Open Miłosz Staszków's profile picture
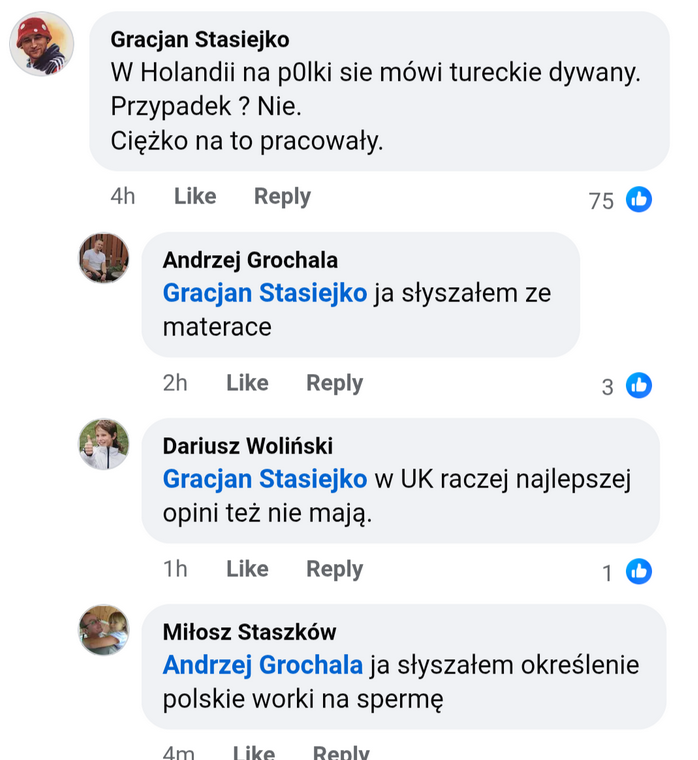The width and height of the screenshot is (698, 760). coord(104,630)
